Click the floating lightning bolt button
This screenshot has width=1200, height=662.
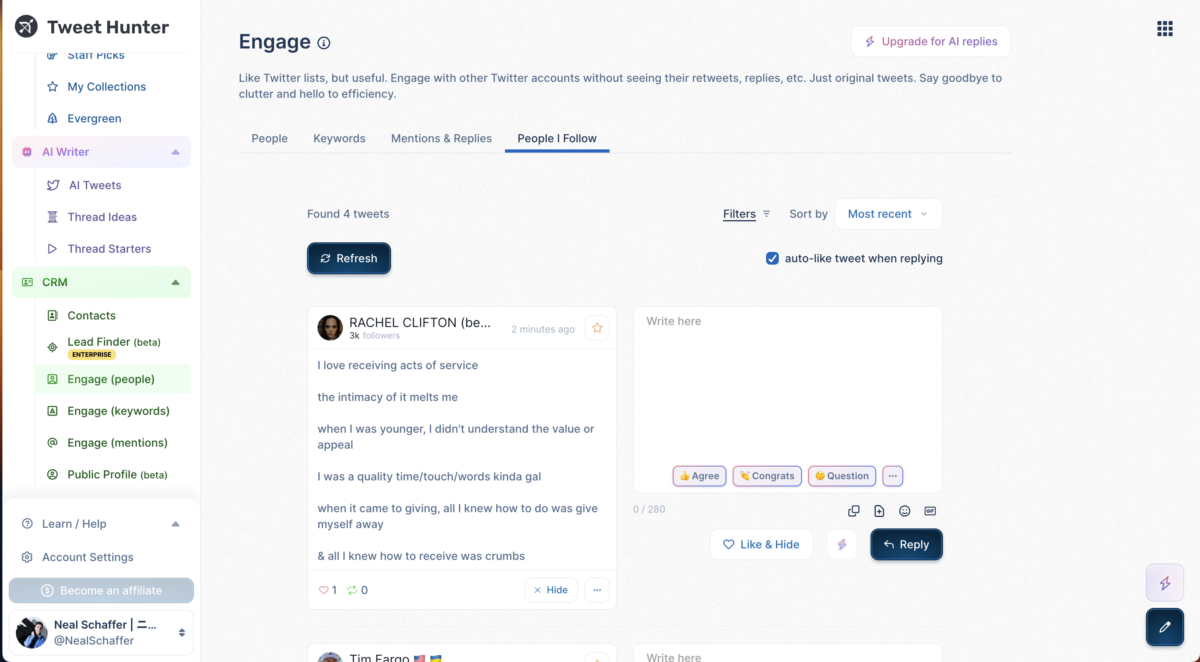pyautogui.click(x=1165, y=583)
